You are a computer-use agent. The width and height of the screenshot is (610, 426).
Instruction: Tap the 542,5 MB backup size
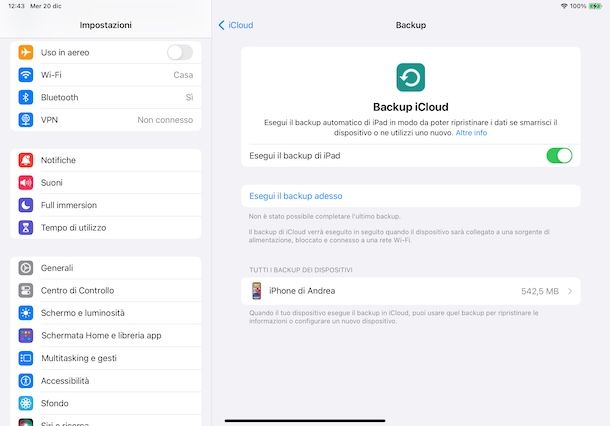540,291
